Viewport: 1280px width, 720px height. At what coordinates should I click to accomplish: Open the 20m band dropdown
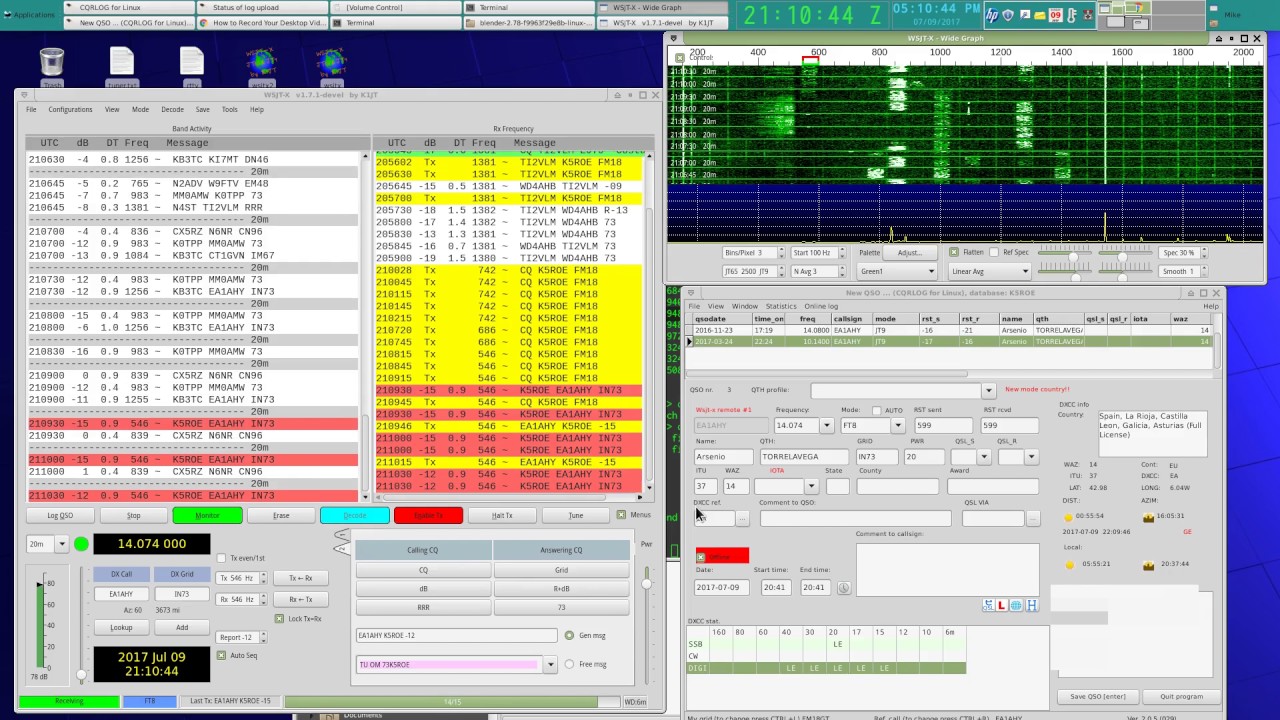click(x=61, y=544)
